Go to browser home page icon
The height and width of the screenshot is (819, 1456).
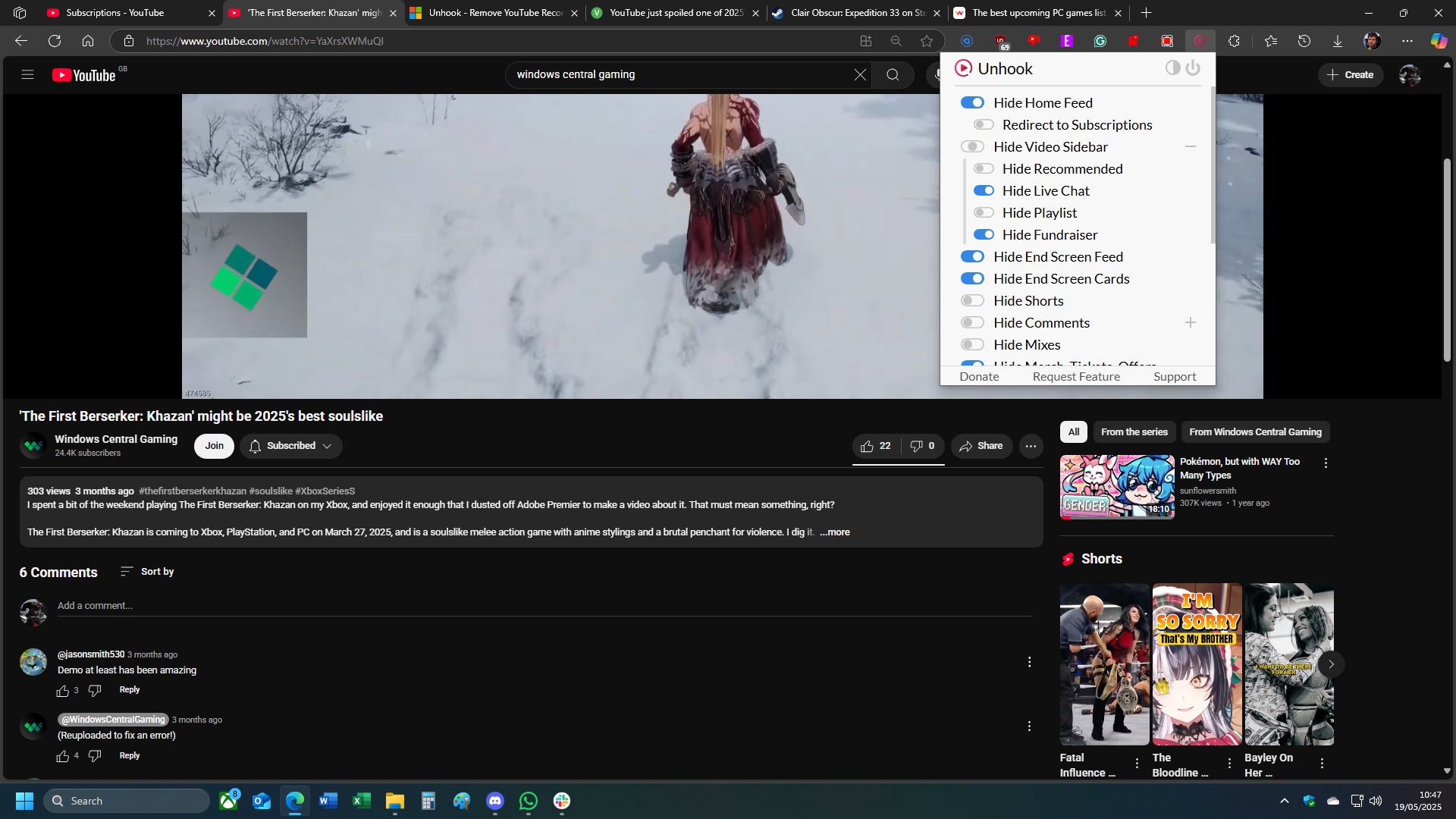88,41
